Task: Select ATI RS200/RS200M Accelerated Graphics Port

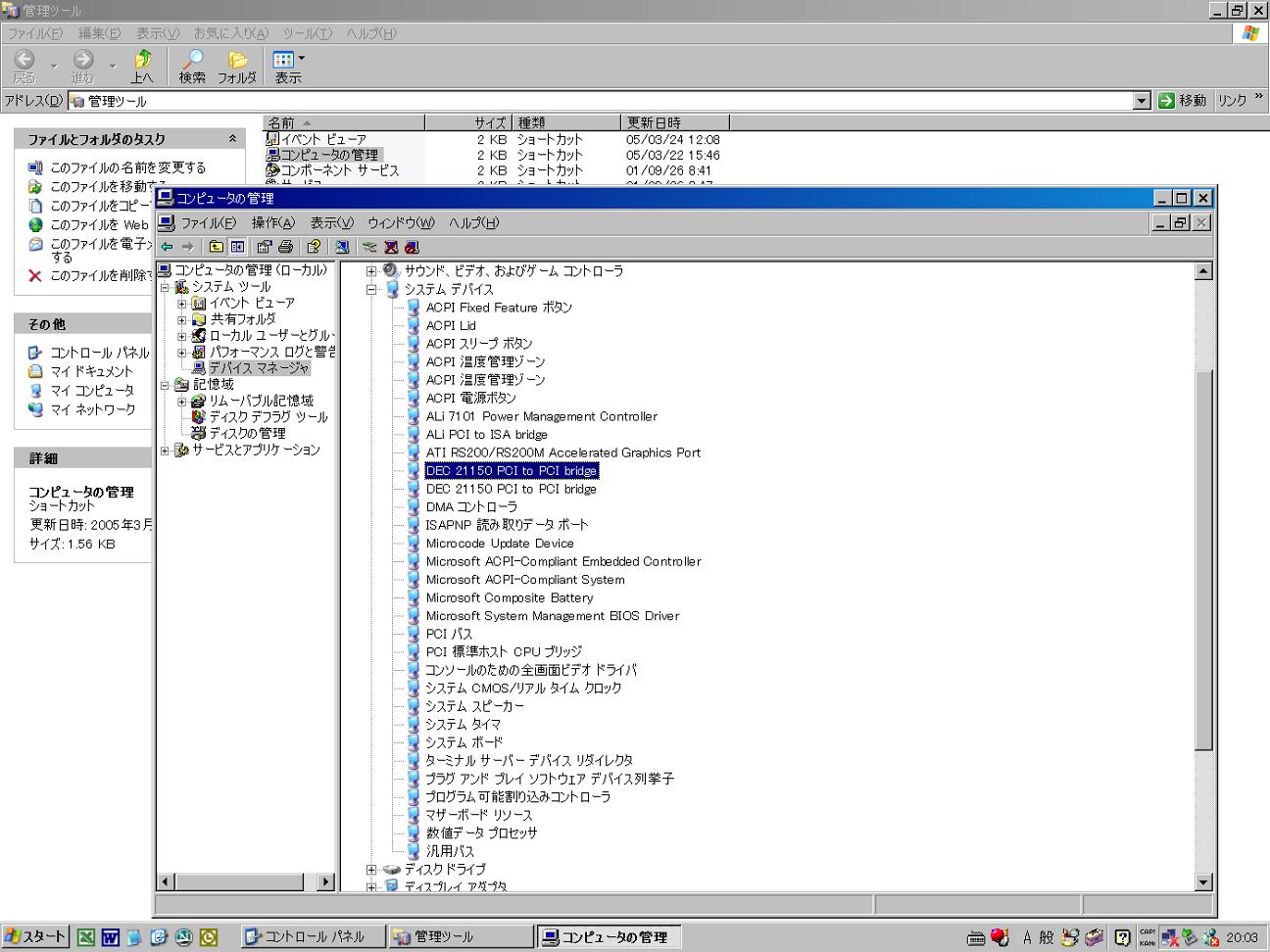Action: click(x=562, y=452)
